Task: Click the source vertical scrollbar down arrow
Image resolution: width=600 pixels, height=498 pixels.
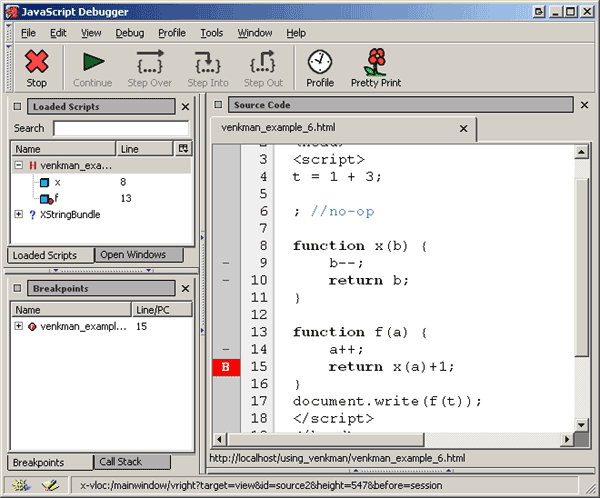Action: (x=581, y=425)
